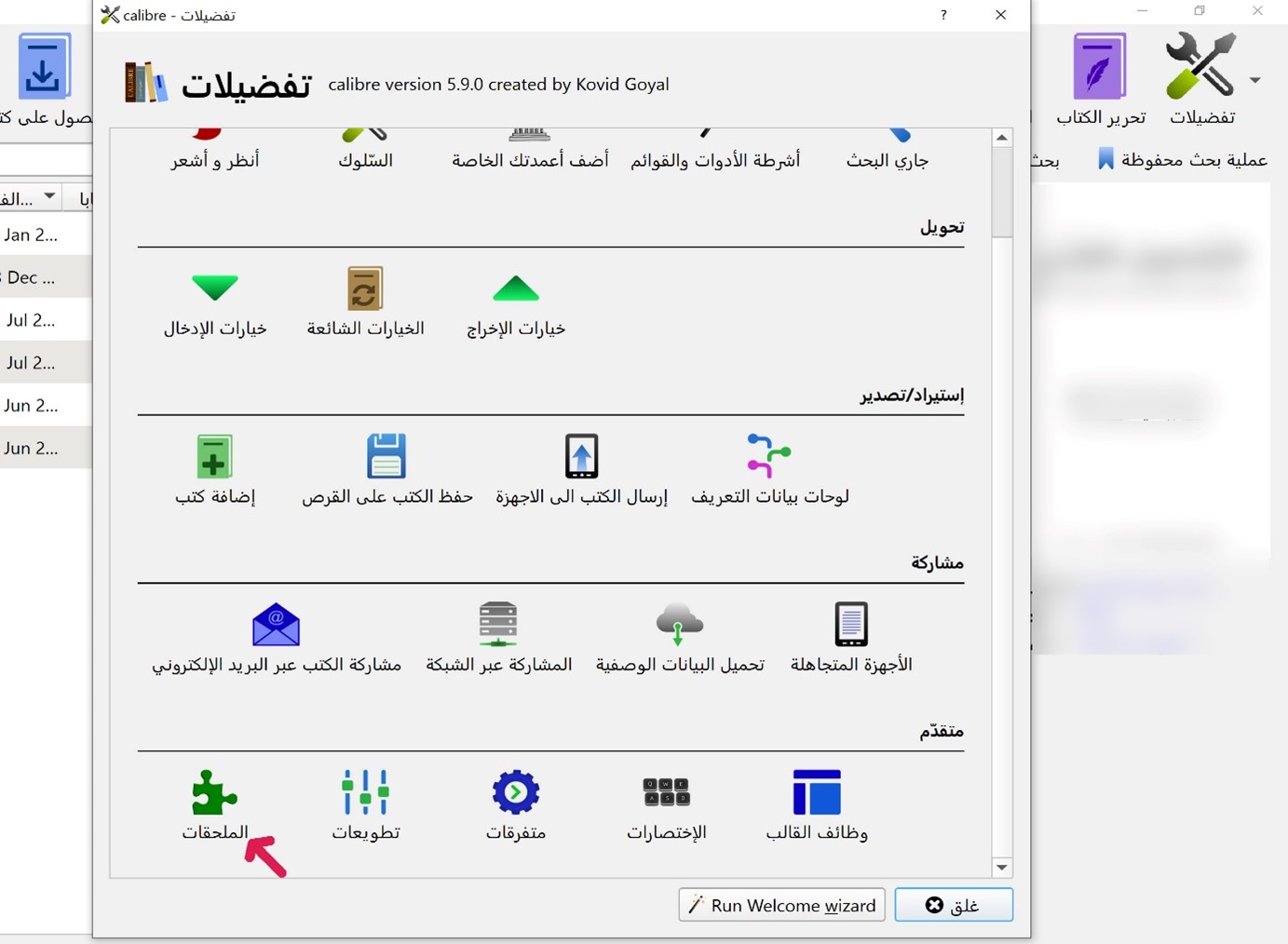Open Toolbars & menus (أشرطة الأدوات والقوائم)
This screenshot has width=1288, height=944.
click(715, 160)
